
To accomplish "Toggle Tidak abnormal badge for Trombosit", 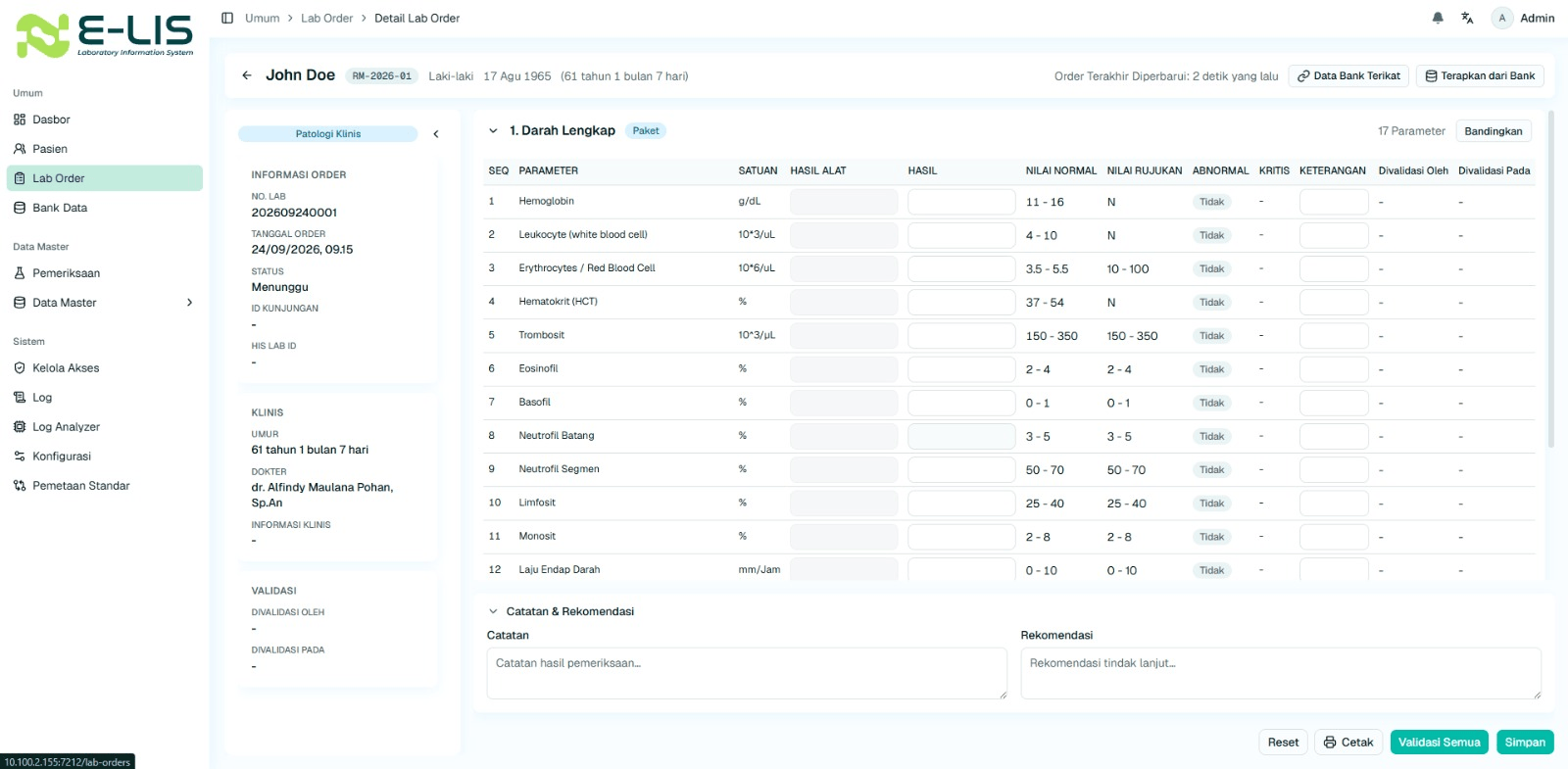I will click(x=1212, y=336).
